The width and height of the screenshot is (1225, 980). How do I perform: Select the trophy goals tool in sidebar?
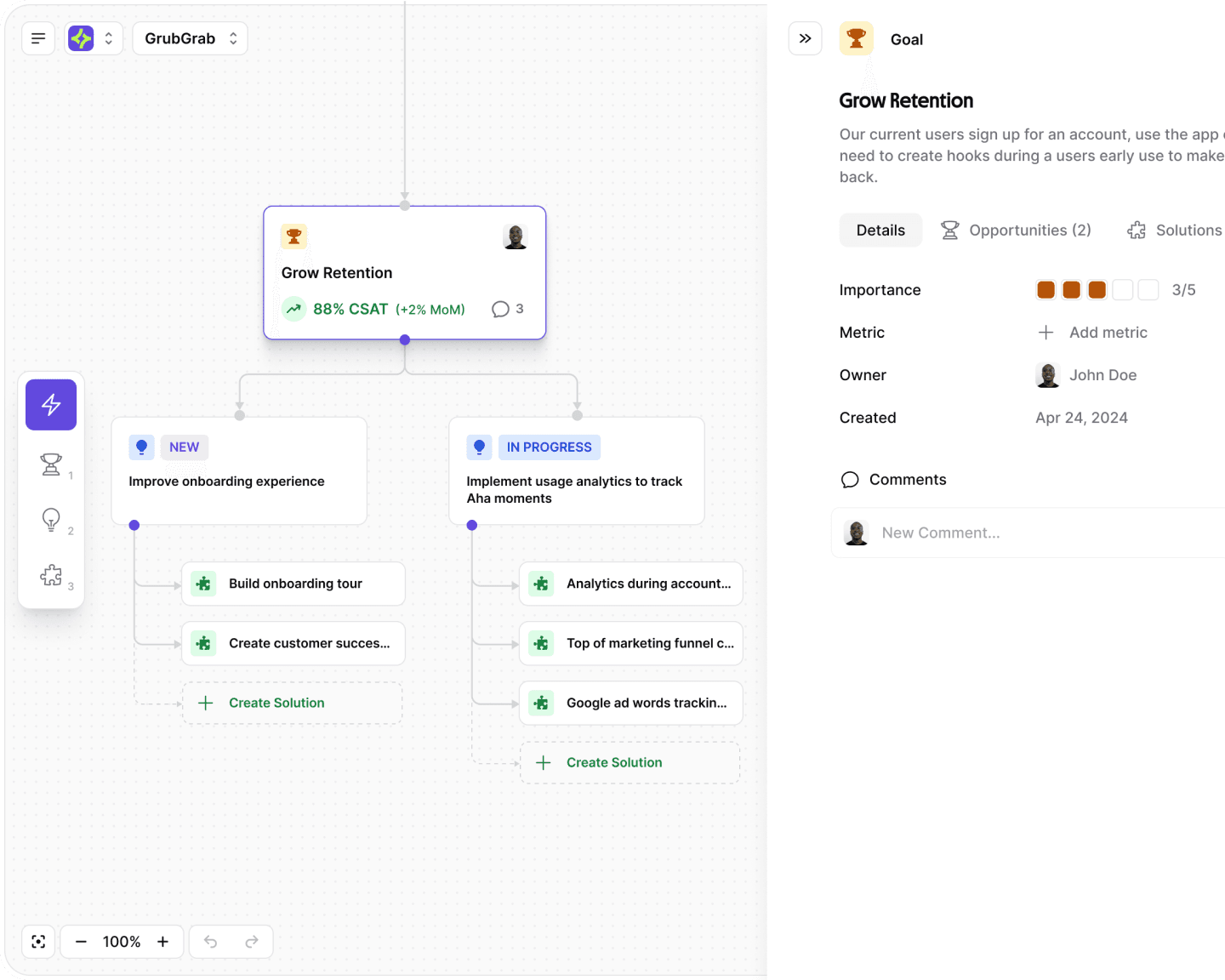point(51,464)
